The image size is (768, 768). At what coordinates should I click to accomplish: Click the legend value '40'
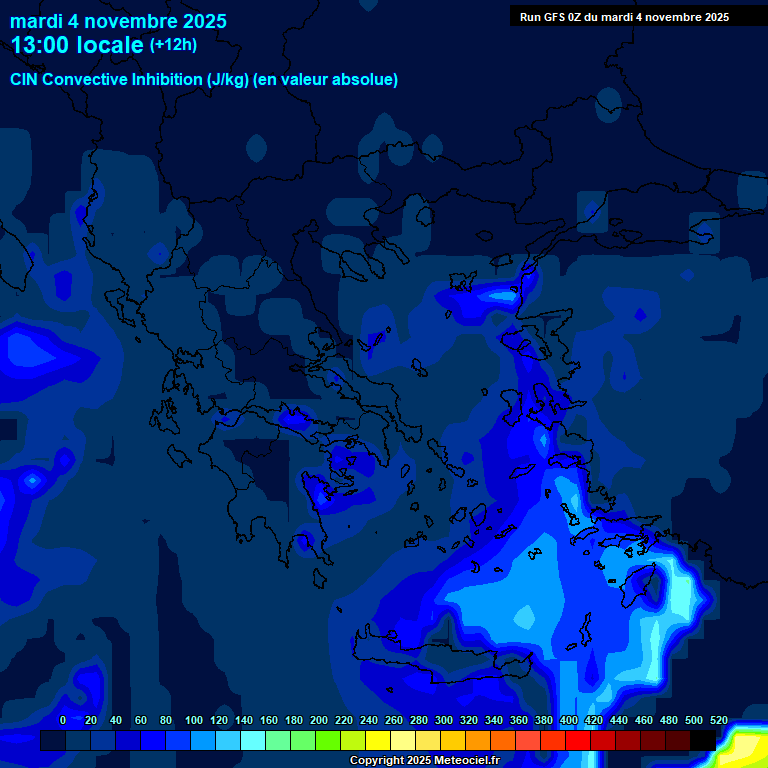click(116, 720)
